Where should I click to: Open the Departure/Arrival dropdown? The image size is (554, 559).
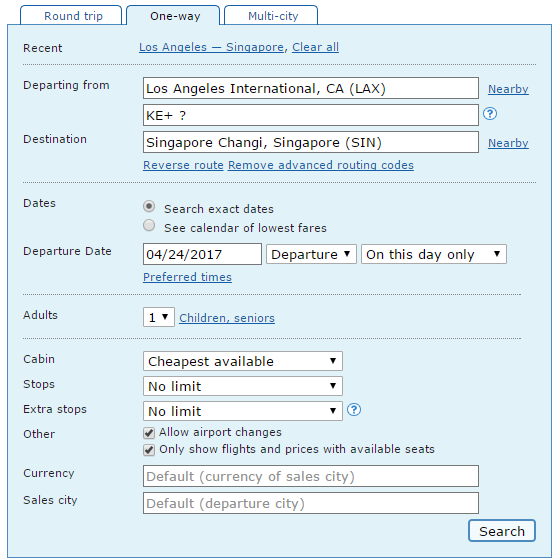311,254
